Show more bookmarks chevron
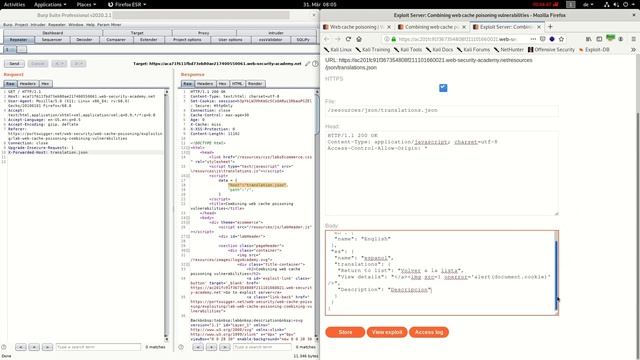This screenshot has width=640, height=360. 633,49
